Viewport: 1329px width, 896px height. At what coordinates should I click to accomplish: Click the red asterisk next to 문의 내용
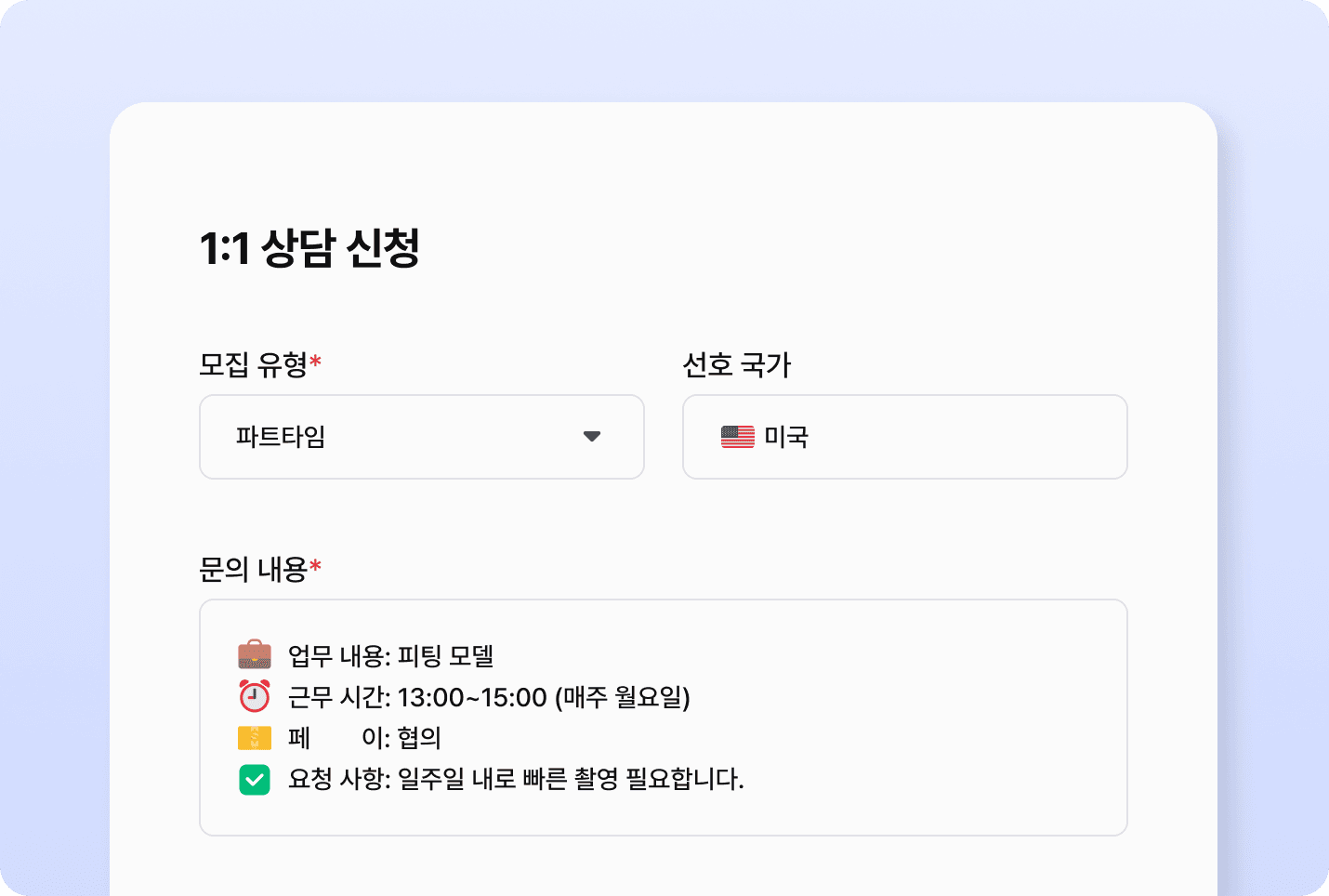coord(316,566)
